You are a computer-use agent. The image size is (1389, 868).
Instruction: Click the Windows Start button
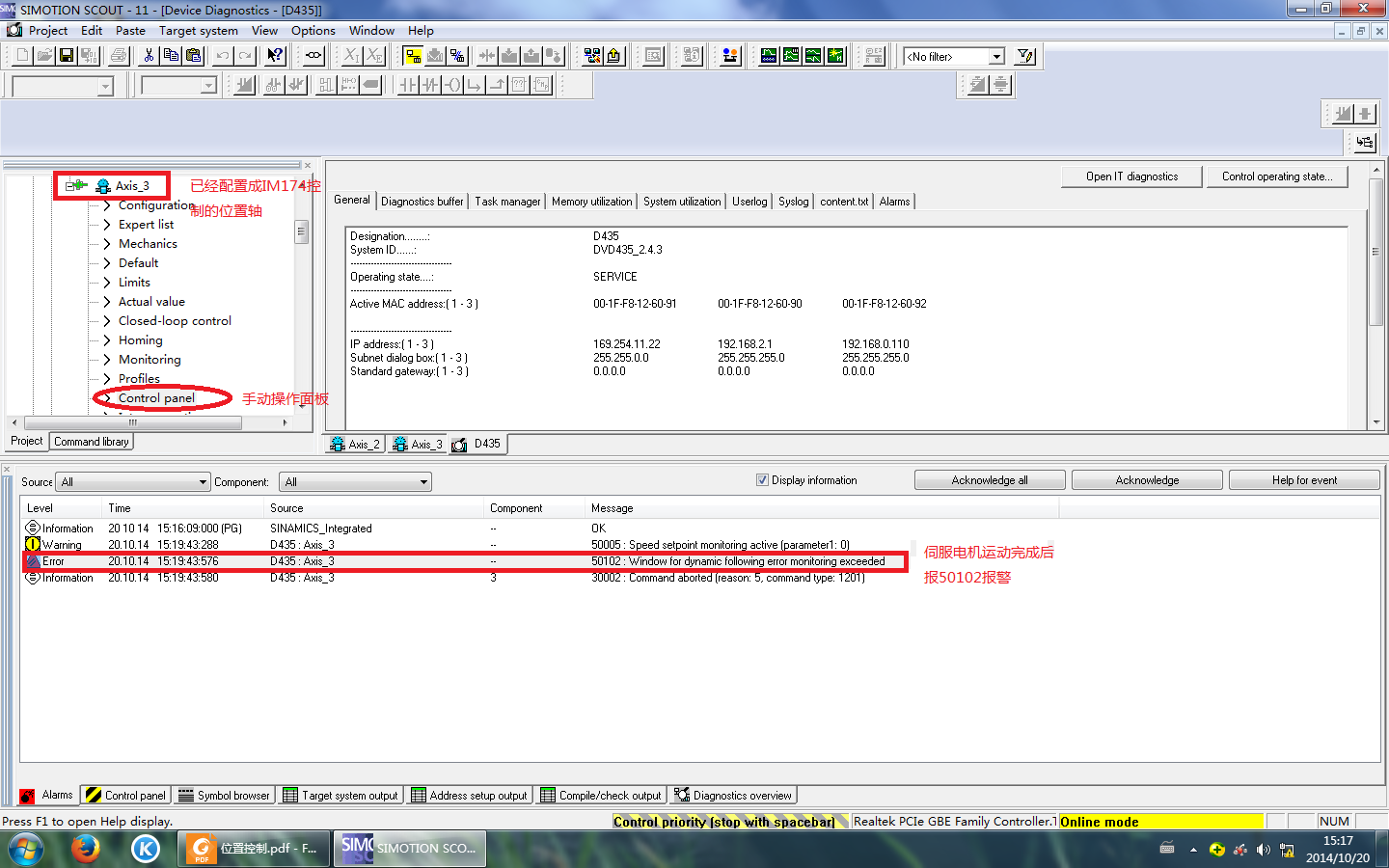coord(26,850)
